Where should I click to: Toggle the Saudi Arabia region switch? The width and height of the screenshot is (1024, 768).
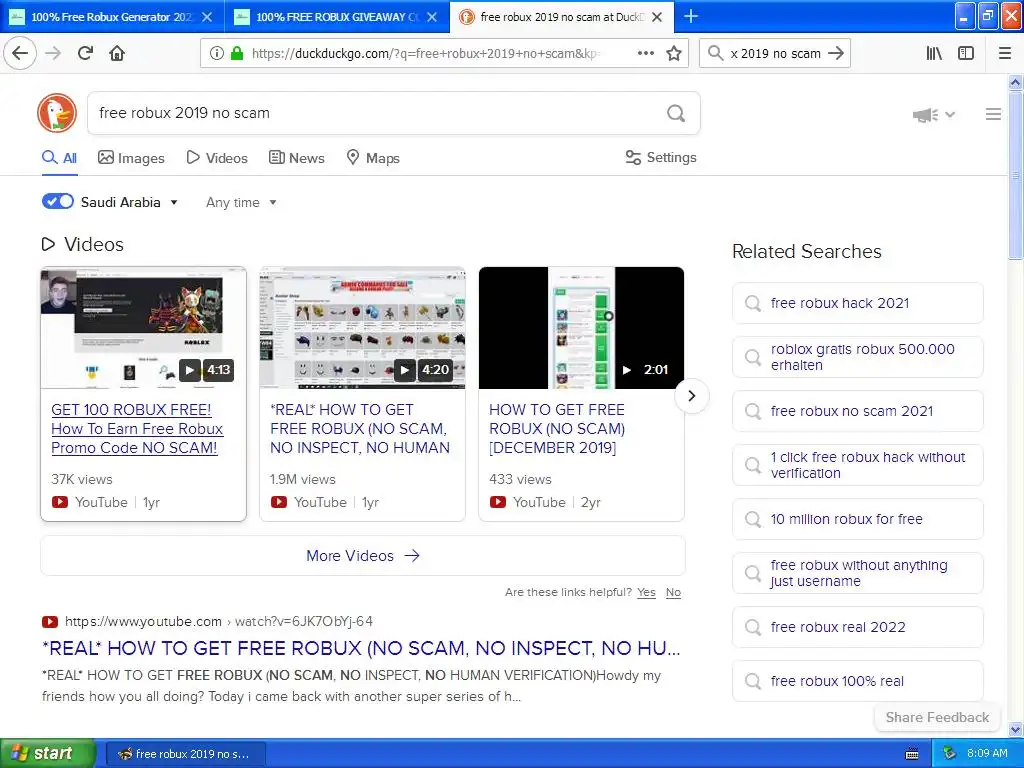(57, 201)
